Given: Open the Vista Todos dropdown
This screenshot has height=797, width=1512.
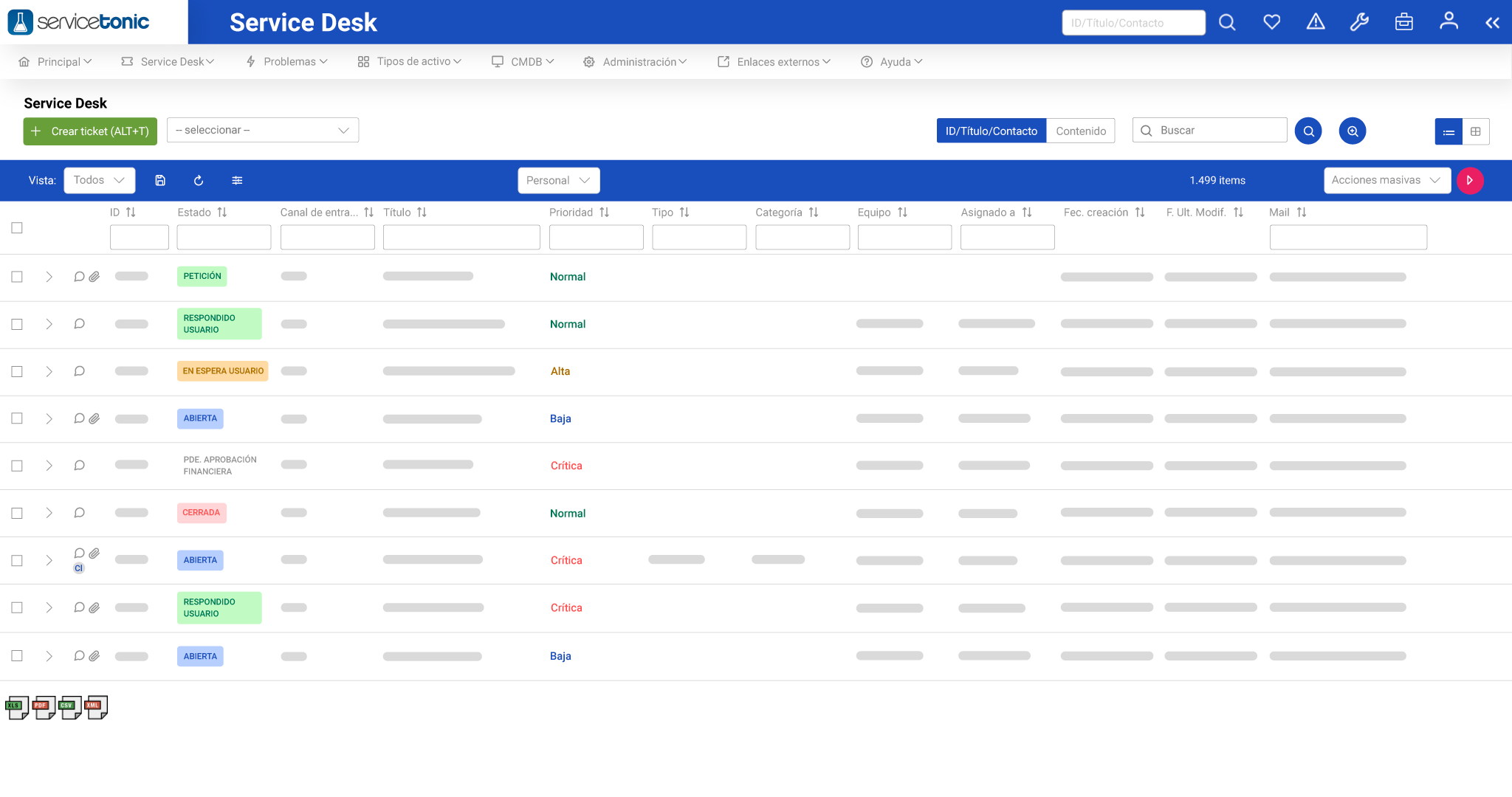Looking at the screenshot, I should point(100,180).
